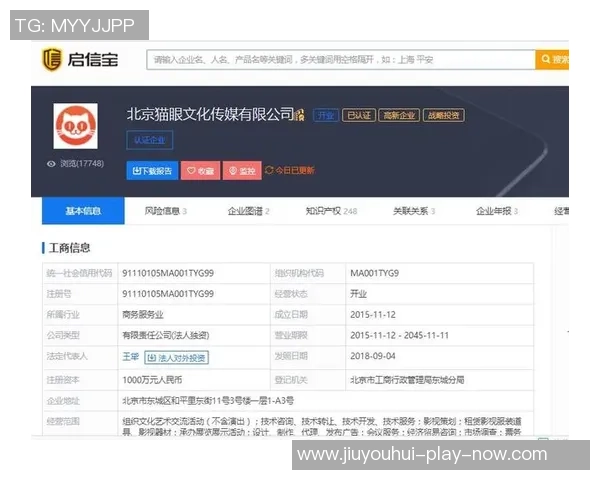The height and width of the screenshot is (480, 600).
Task: Click the 法人对外投资 button
Action: coord(176,358)
